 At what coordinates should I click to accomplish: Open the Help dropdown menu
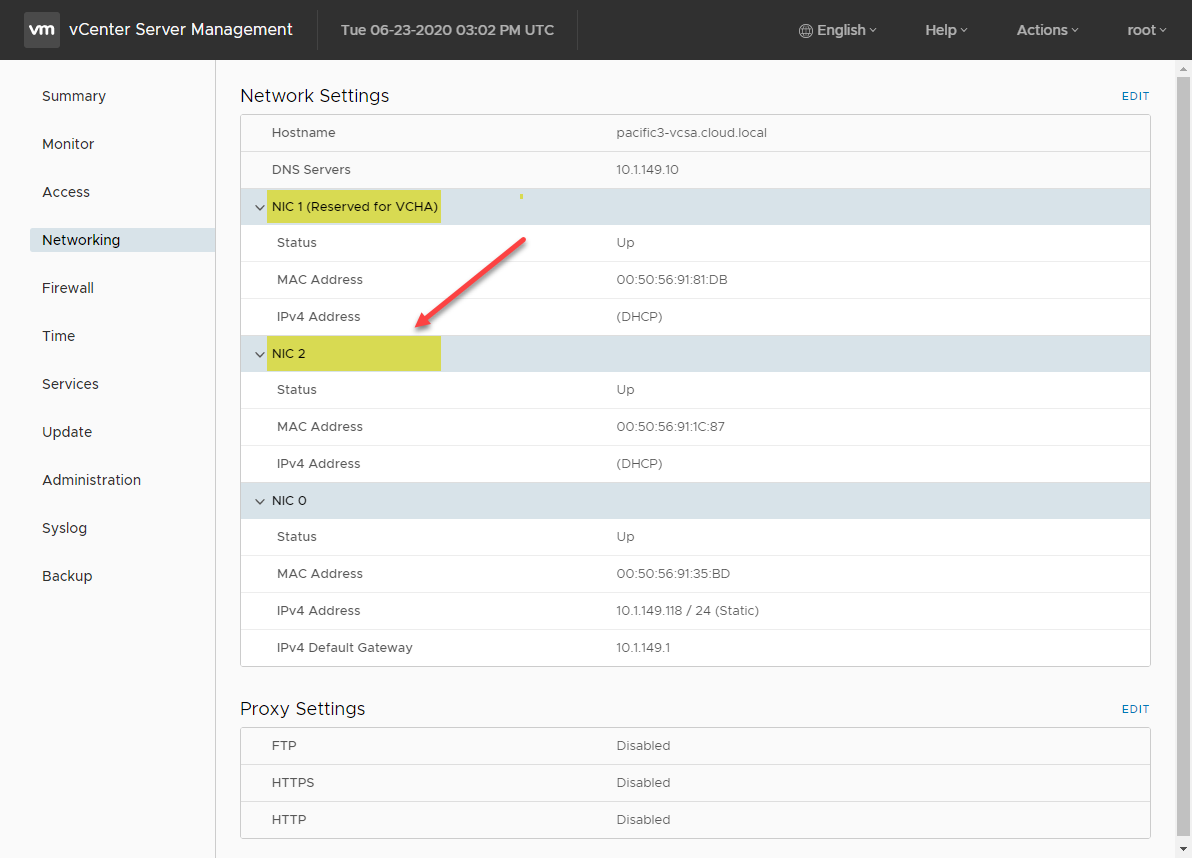946,30
